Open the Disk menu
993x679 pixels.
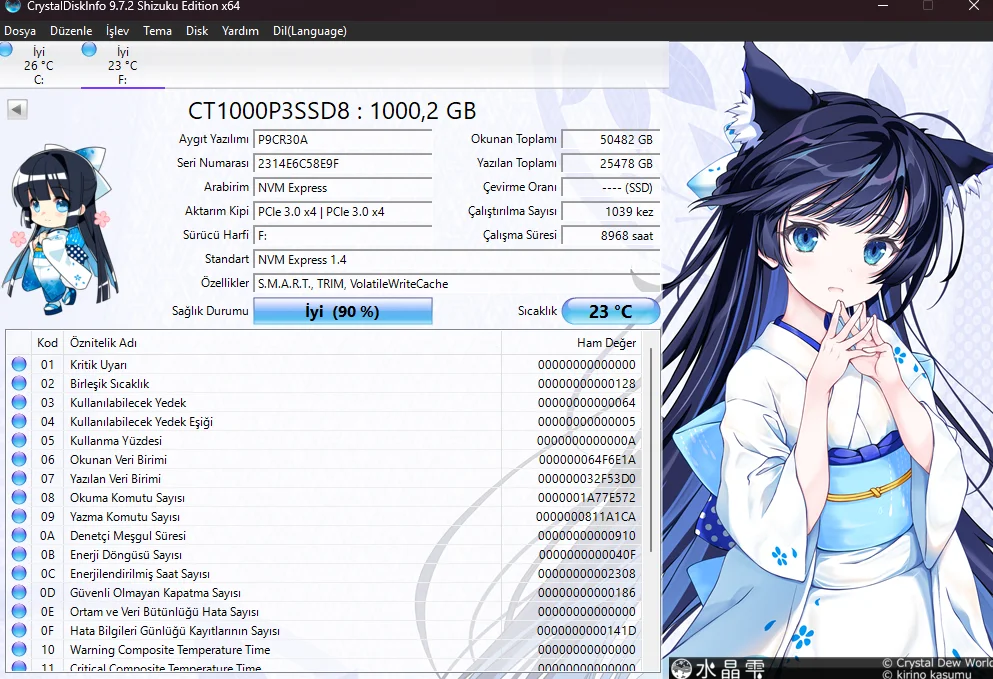pyautogui.click(x=196, y=31)
